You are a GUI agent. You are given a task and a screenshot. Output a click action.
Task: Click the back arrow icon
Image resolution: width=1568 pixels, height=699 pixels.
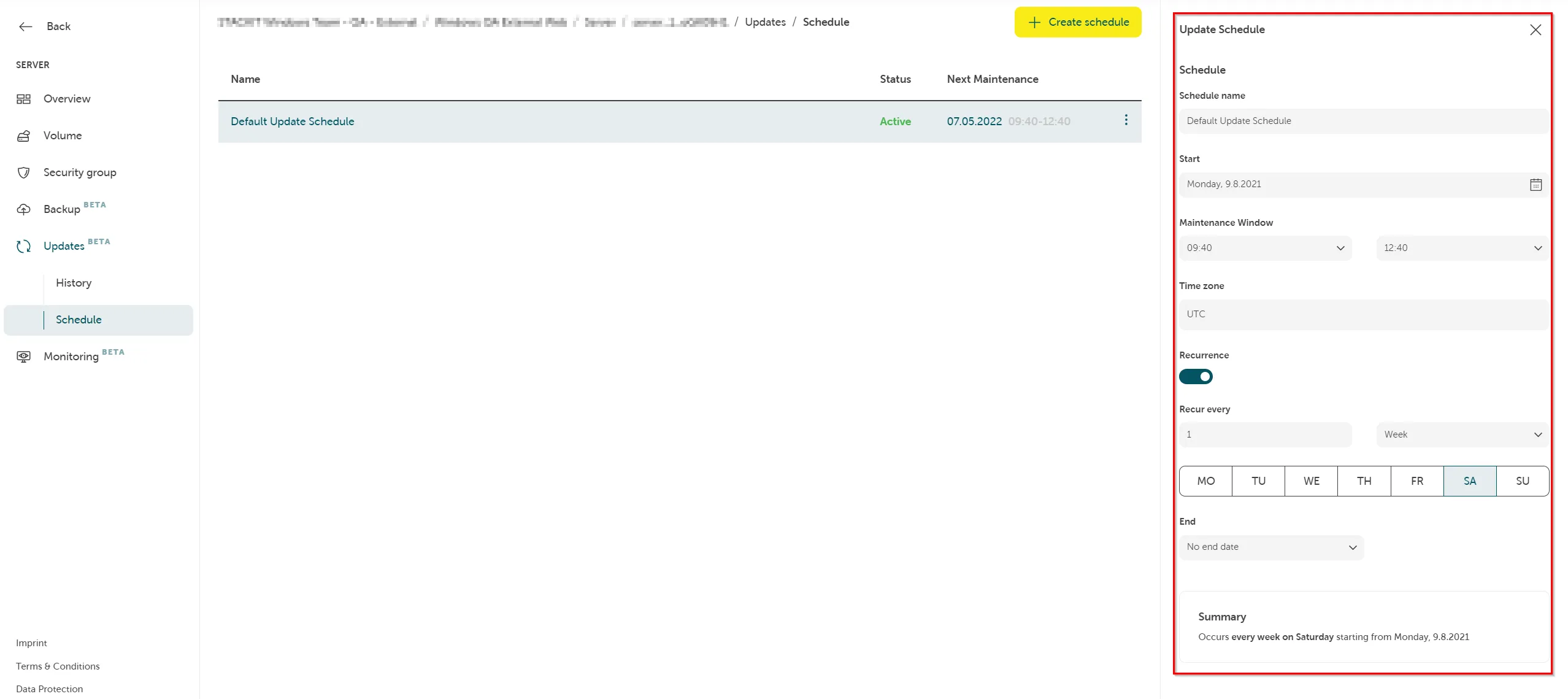tap(25, 26)
